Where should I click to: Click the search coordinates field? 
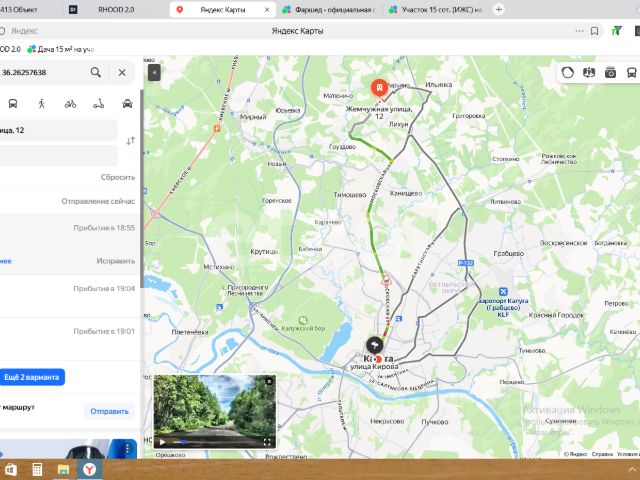click(x=43, y=72)
